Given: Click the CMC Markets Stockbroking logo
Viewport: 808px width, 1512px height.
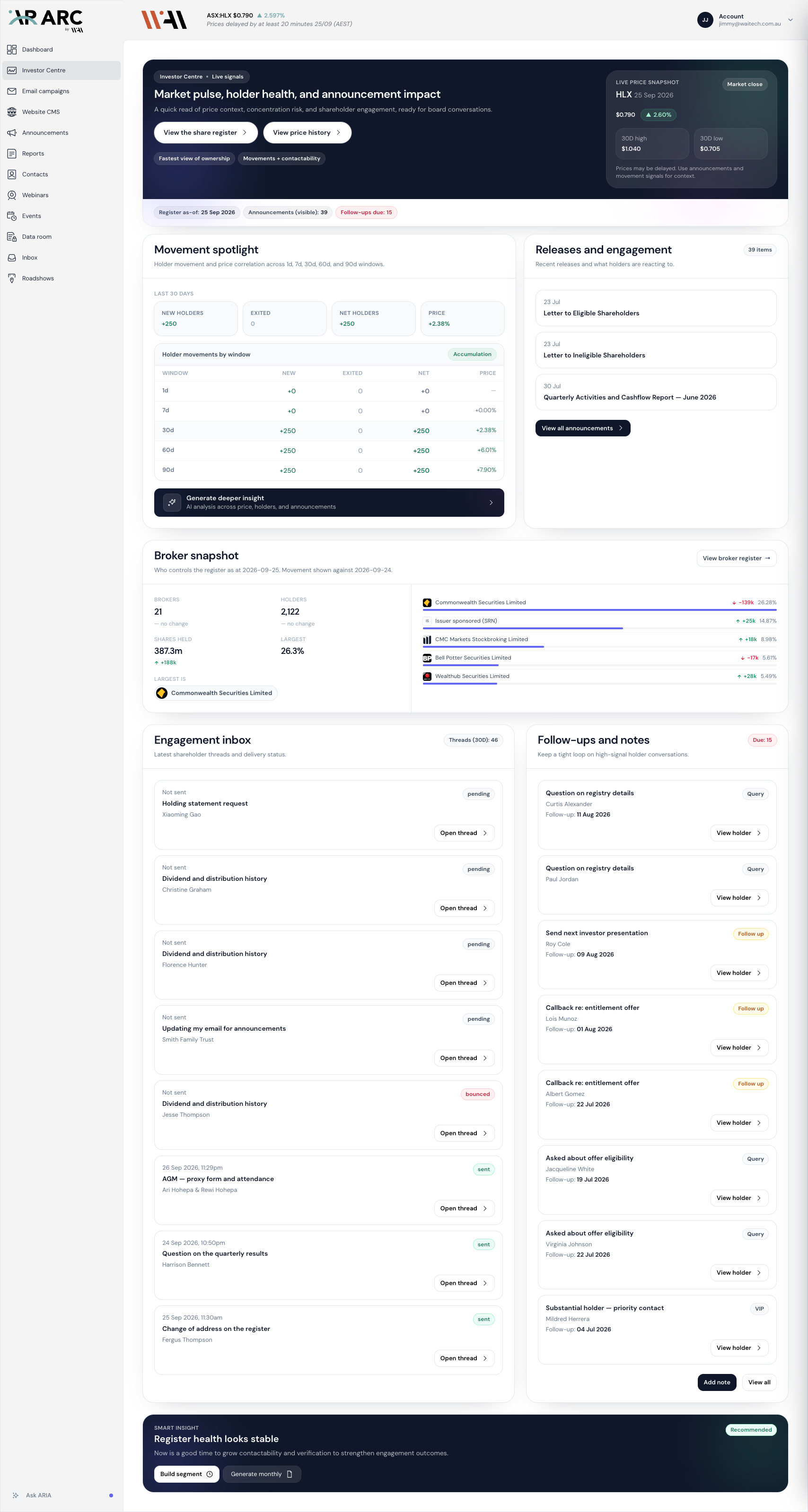Looking at the screenshot, I should tap(427, 639).
